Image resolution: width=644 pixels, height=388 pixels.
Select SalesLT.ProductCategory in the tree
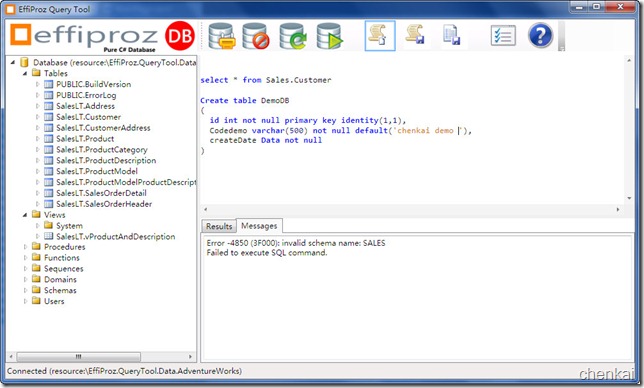101,149
